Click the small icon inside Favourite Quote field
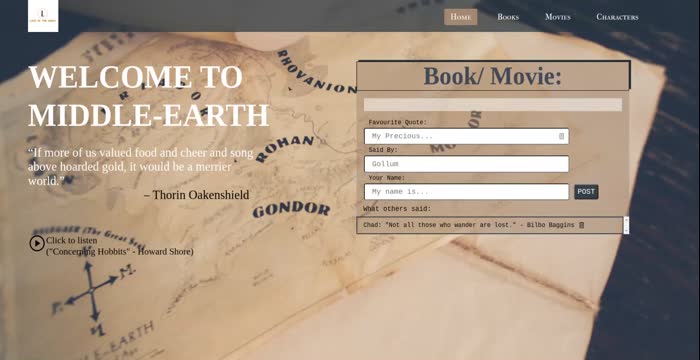Screen dimensions: 700x360 click(x=562, y=136)
